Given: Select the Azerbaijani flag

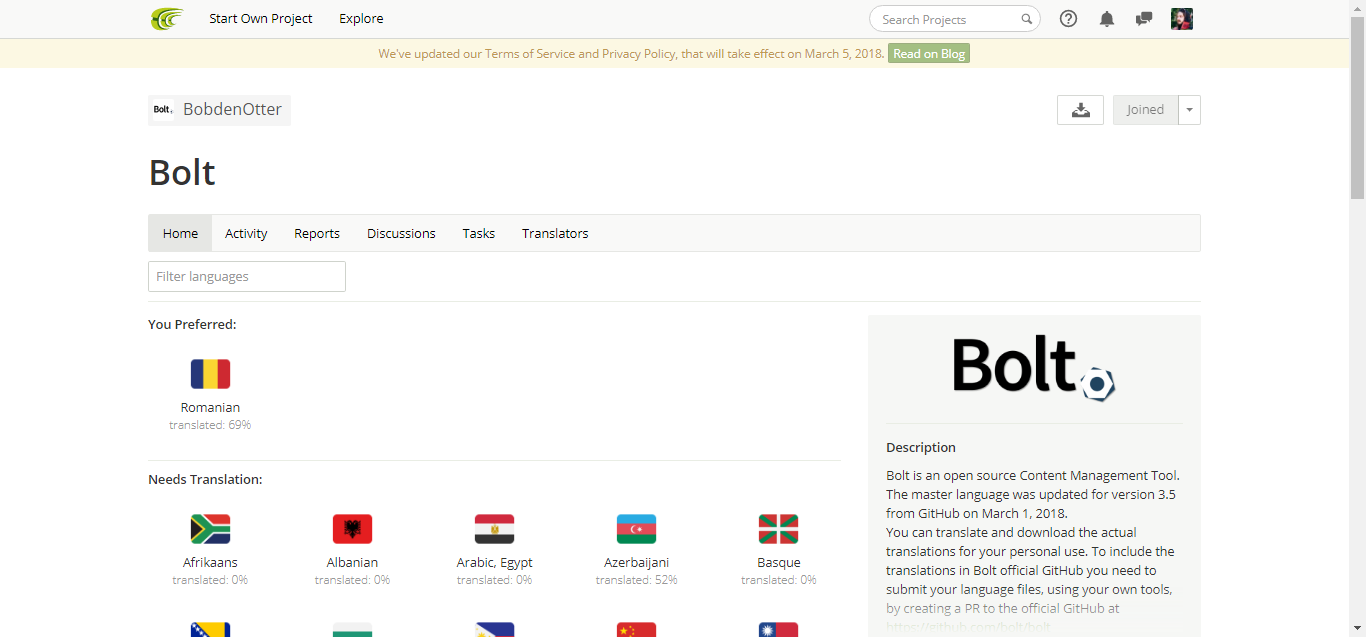Looking at the screenshot, I should [636, 529].
